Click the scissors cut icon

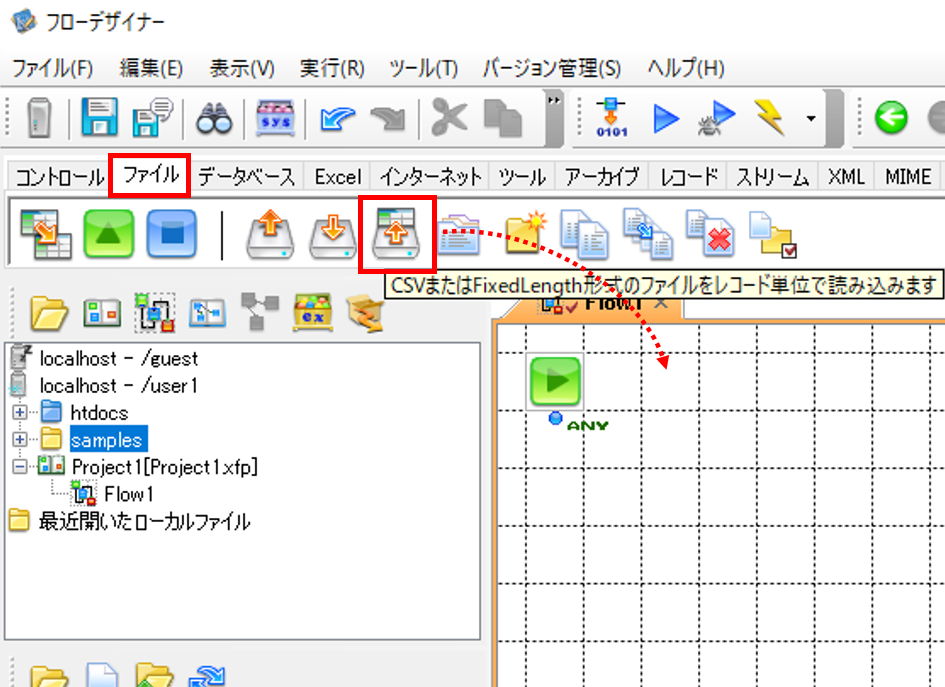pos(448,117)
